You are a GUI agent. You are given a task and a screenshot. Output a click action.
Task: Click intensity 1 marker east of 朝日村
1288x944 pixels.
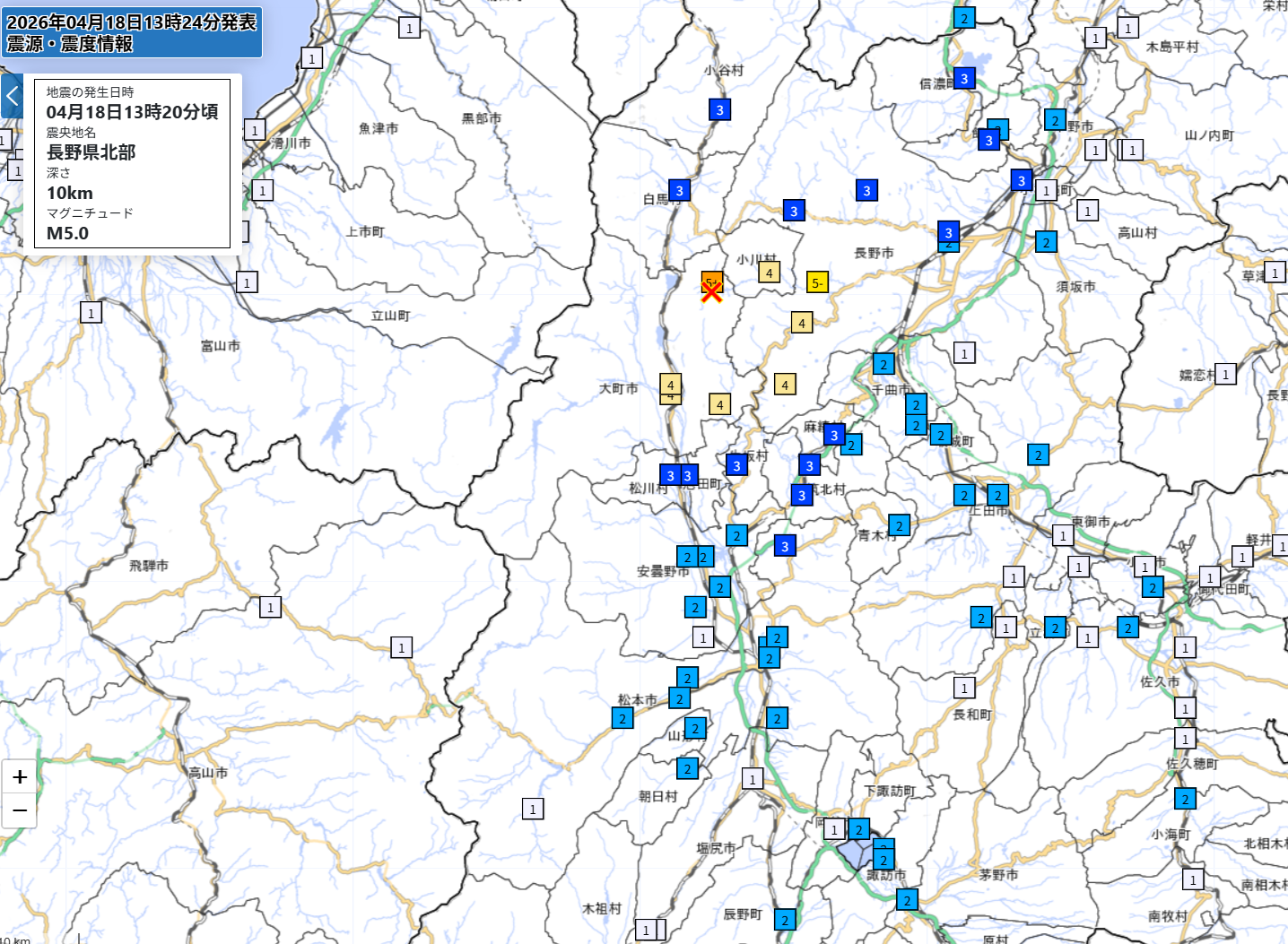click(x=752, y=779)
